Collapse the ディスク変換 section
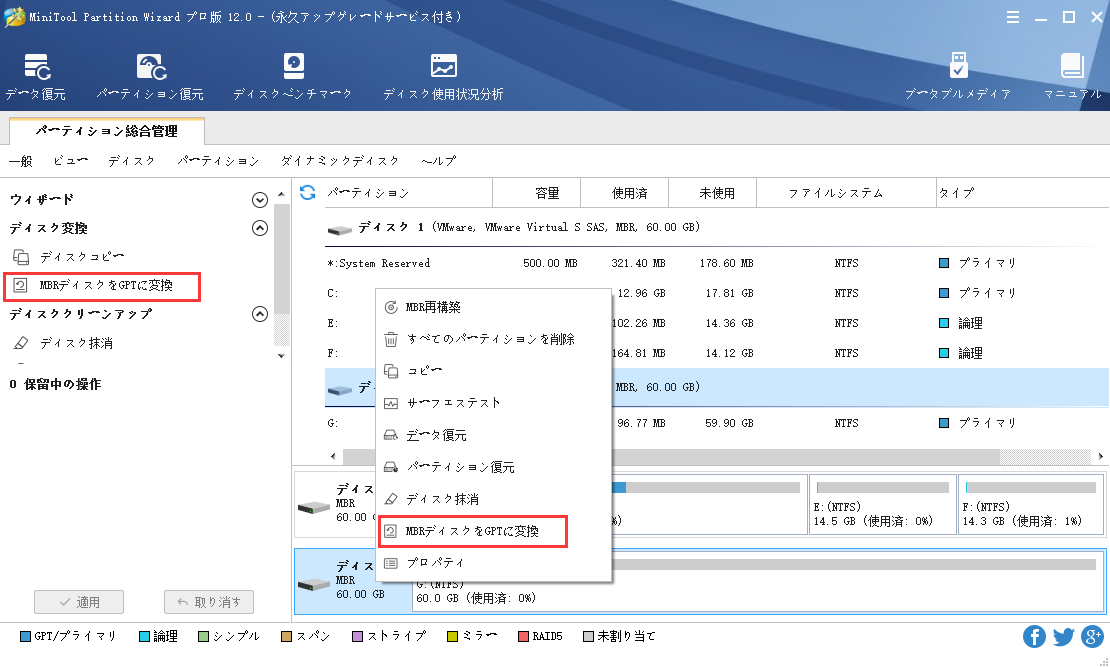 [260, 228]
